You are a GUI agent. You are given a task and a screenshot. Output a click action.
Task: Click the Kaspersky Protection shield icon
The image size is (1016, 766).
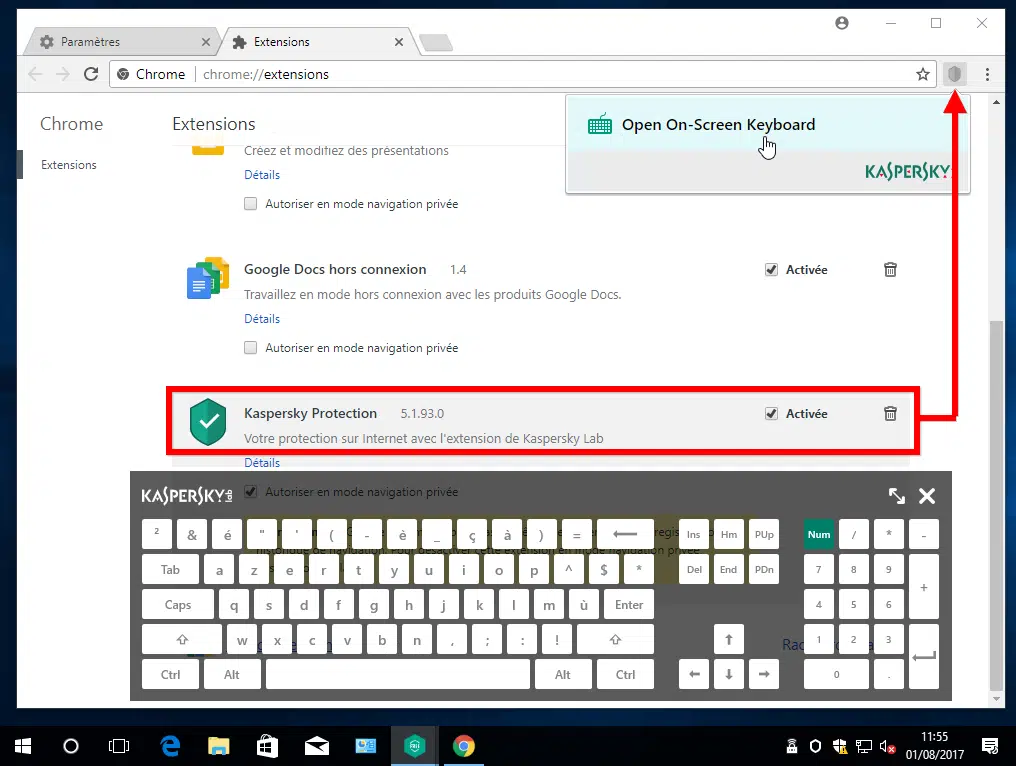coord(208,422)
